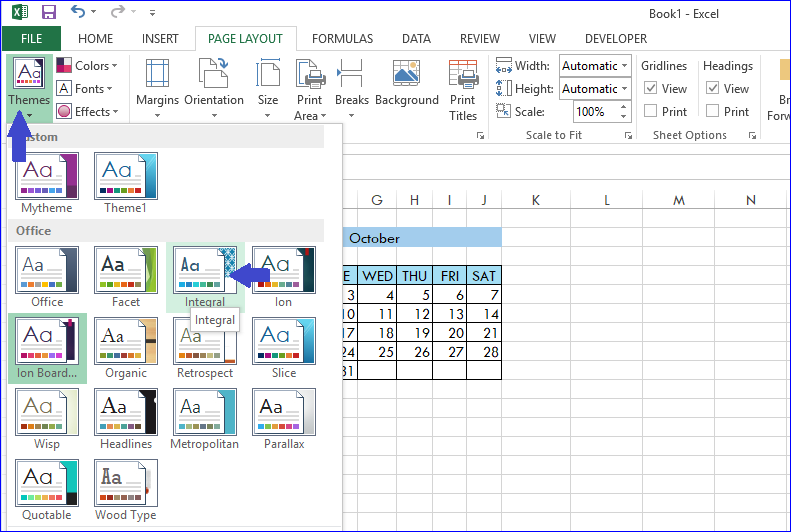Switch to the FORMULAS tab
Screen dimensions: 791x532
(342, 39)
